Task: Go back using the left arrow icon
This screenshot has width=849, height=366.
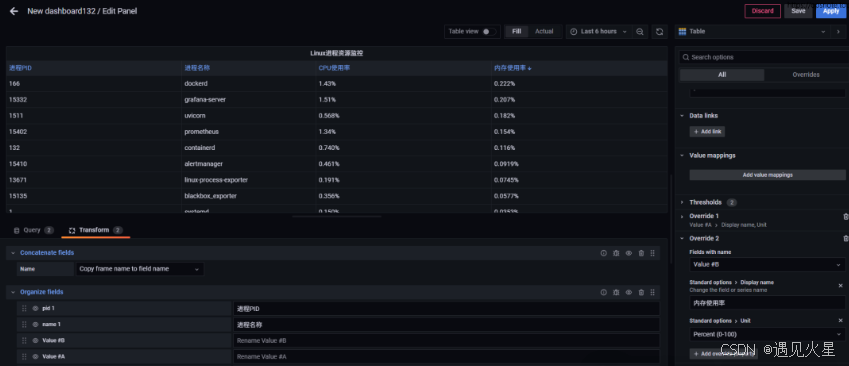Action: pyautogui.click(x=14, y=11)
